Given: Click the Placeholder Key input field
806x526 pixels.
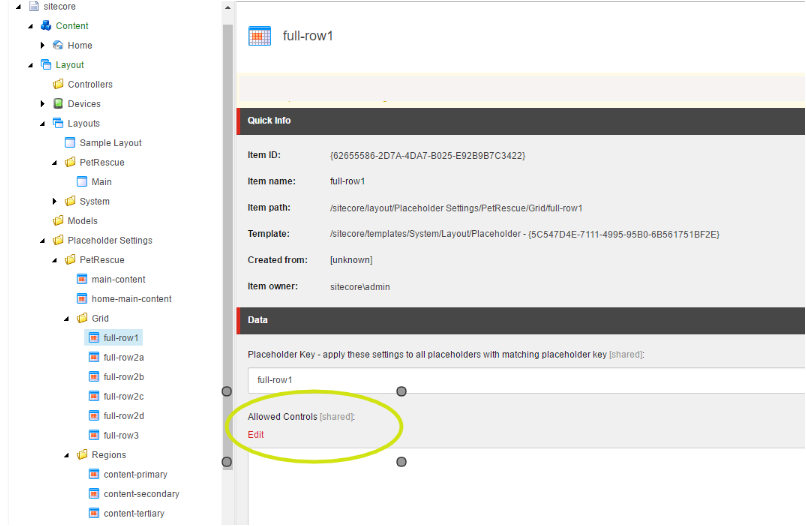Looking at the screenshot, I should point(526,380).
